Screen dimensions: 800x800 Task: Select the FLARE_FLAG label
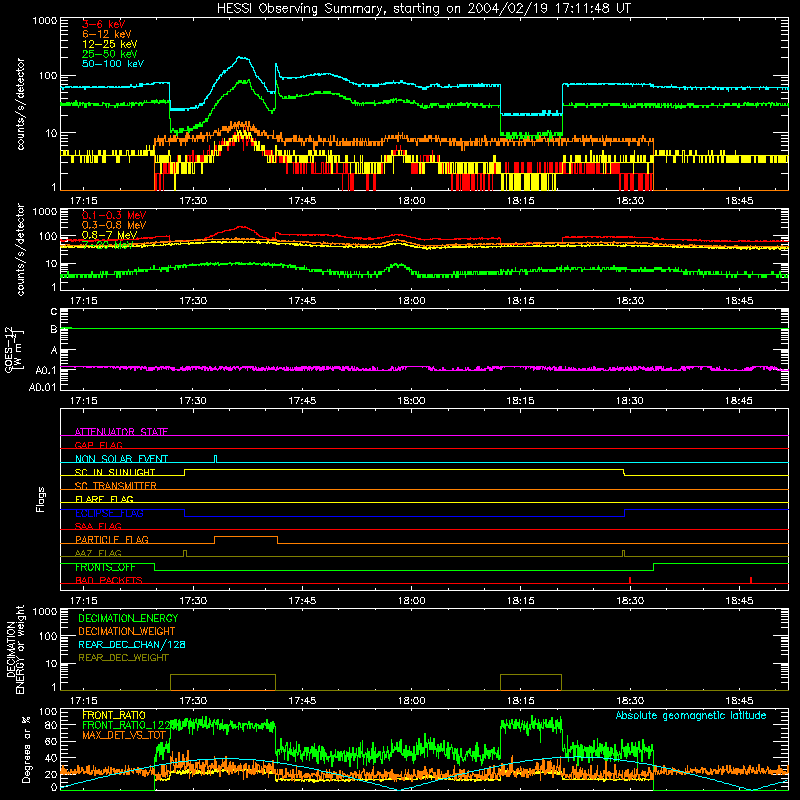tap(104, 499)
